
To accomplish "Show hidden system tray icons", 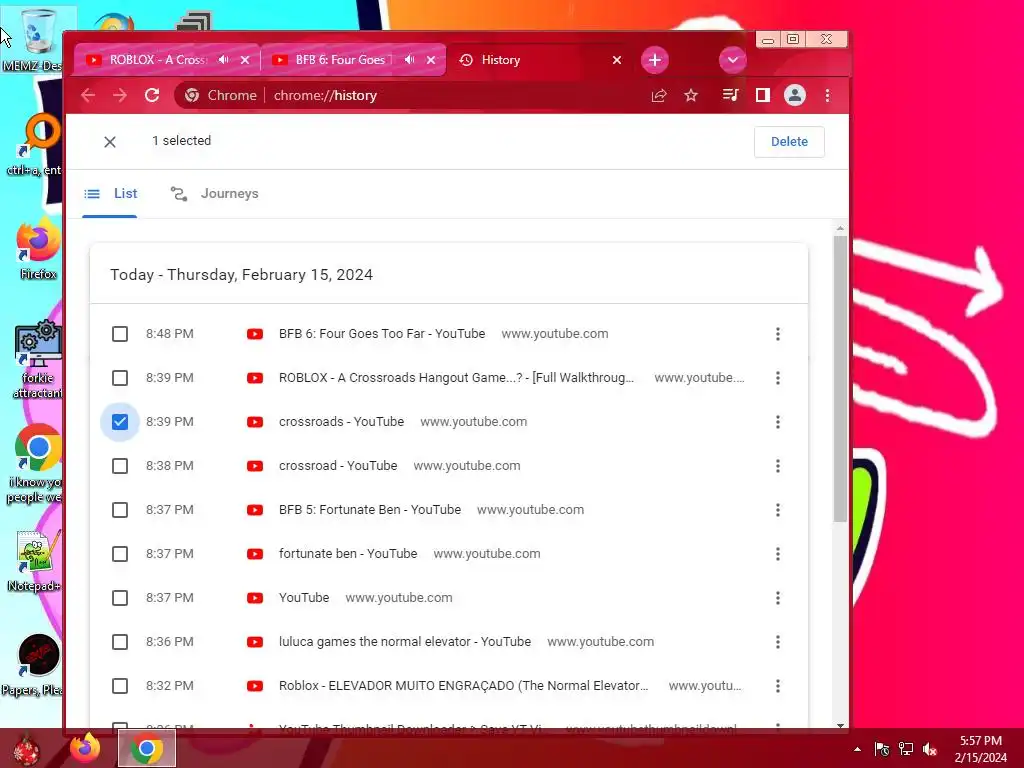I will [857, 749].
